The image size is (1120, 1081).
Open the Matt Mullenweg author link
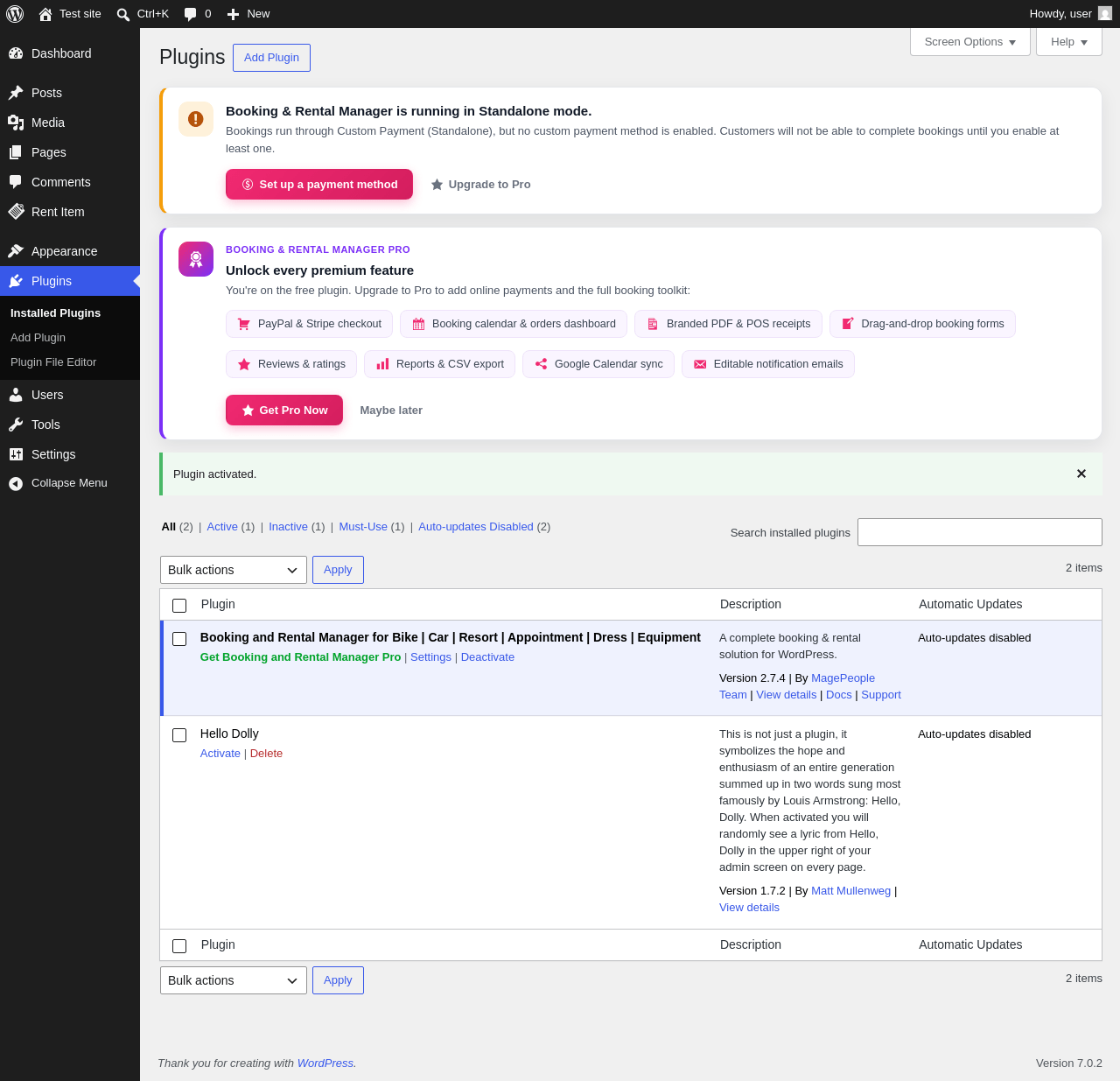click(x=850, y=891)
